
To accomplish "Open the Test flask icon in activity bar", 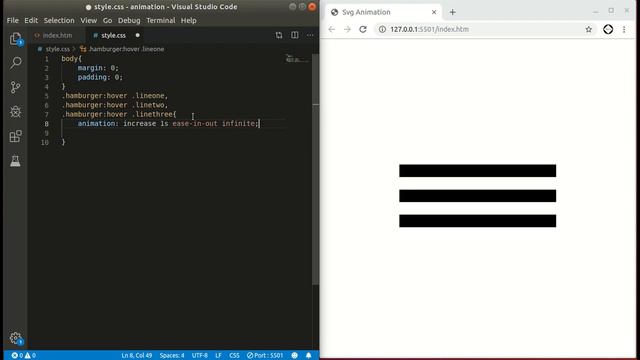I will [x=16, y=161].
